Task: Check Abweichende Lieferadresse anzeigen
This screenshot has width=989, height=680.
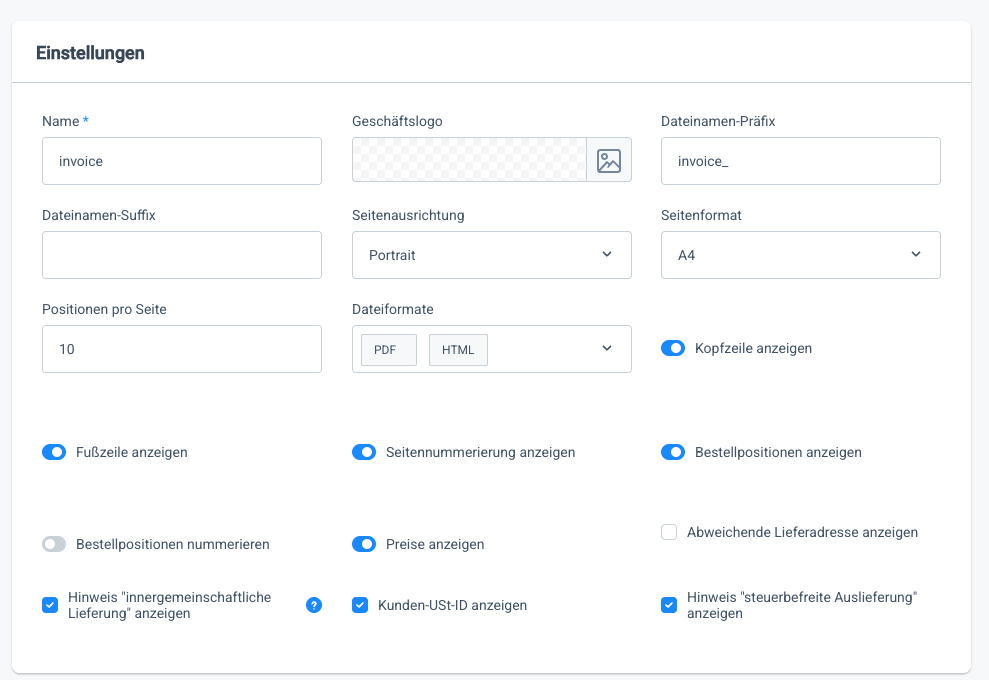Action: pos(669,532)
